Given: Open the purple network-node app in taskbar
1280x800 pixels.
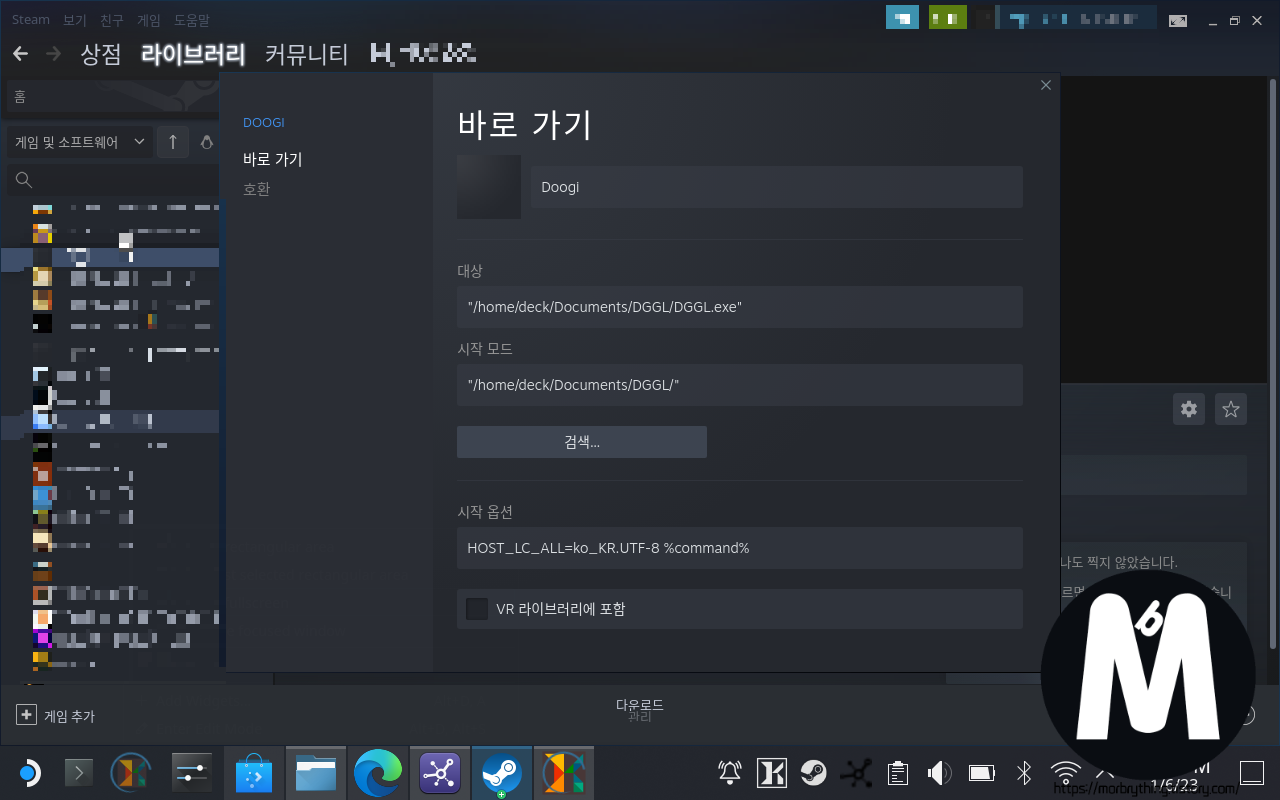Looking at the screenshot, I should click(x=440, y=773).
